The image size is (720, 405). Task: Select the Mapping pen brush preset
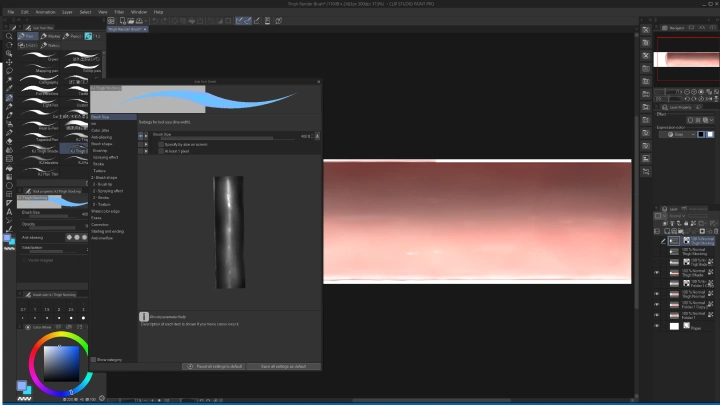[39, 68]
